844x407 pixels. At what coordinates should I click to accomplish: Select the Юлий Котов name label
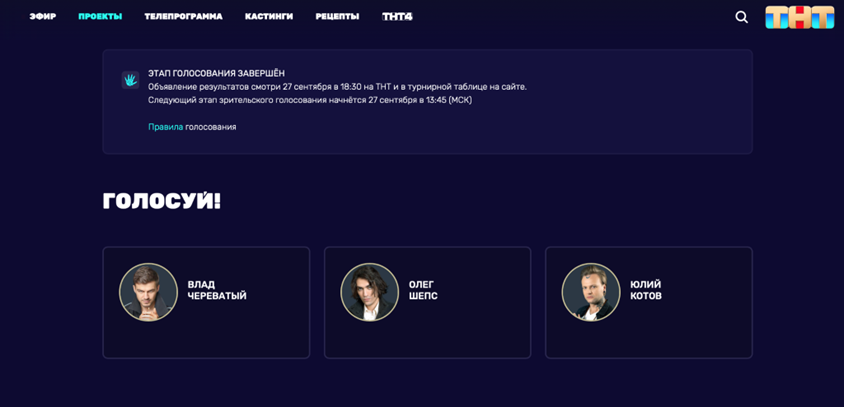pyautogui.click(x=646, y=291)
